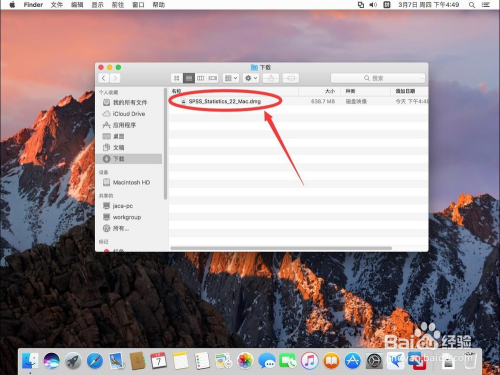Open the 前往 menu
This screenshot has height=375, width=500.
(118, 5)
